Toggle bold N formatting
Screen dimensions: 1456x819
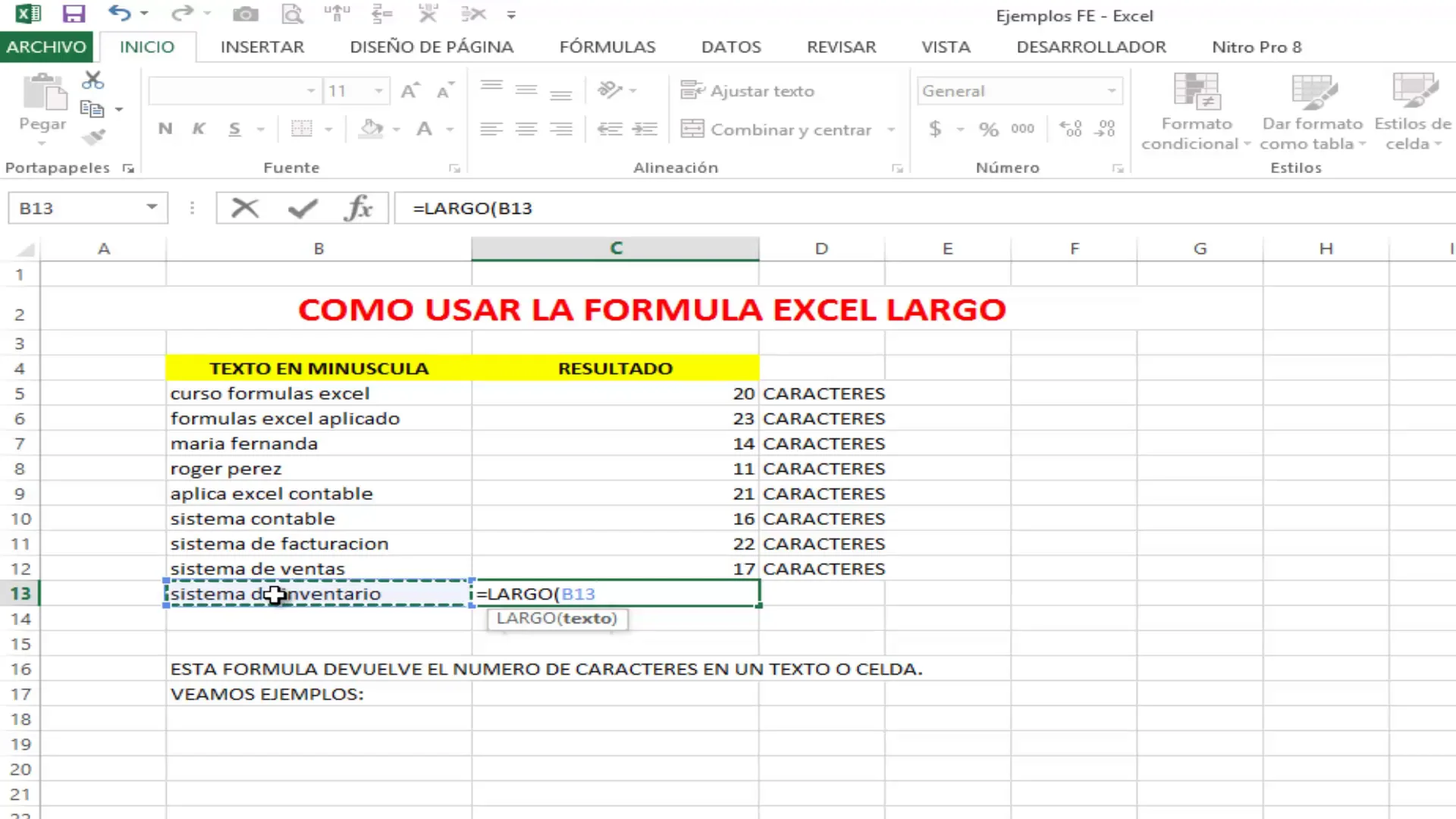pos(165,129)
